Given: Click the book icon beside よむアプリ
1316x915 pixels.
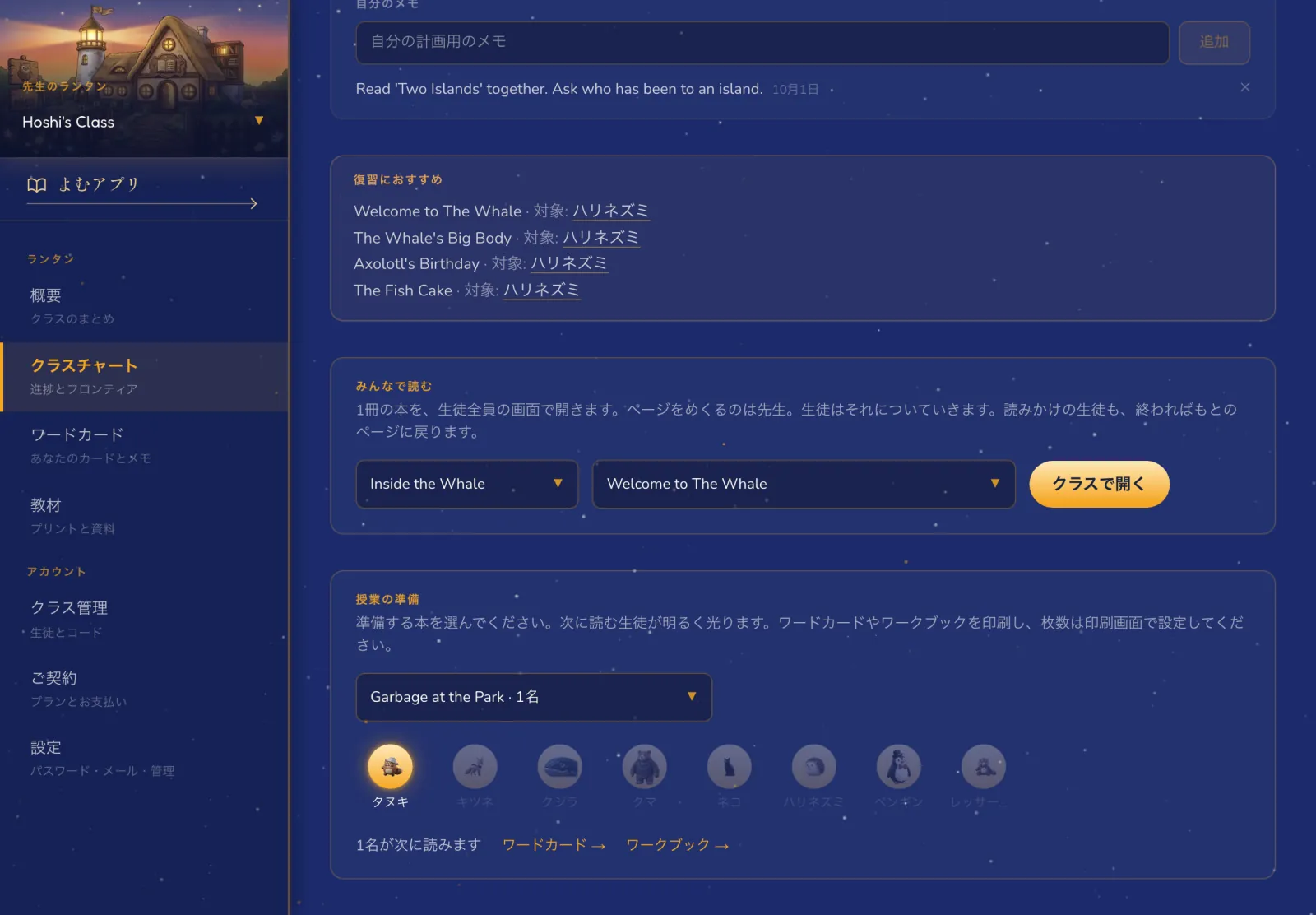Looking at the screenshot, I should (x=37, y=184).
